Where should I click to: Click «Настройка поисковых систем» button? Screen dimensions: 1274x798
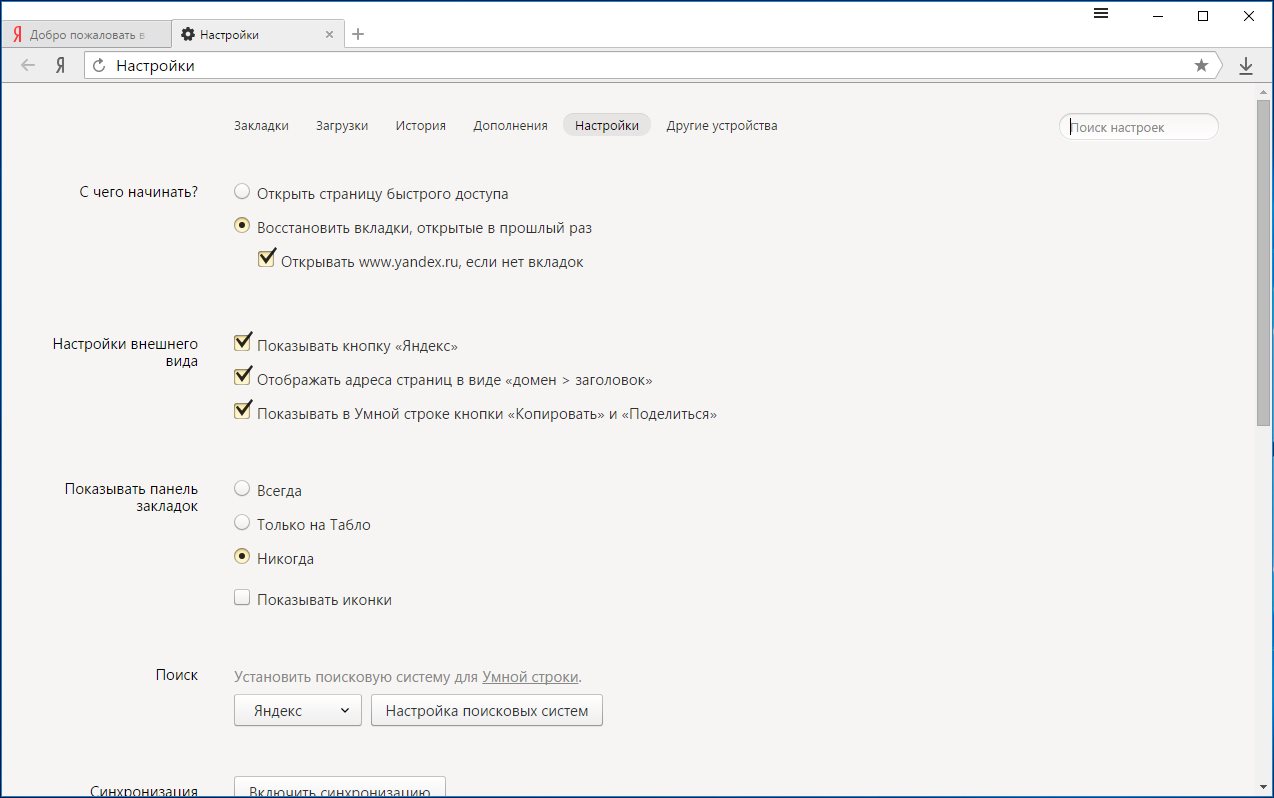[486, 711]
